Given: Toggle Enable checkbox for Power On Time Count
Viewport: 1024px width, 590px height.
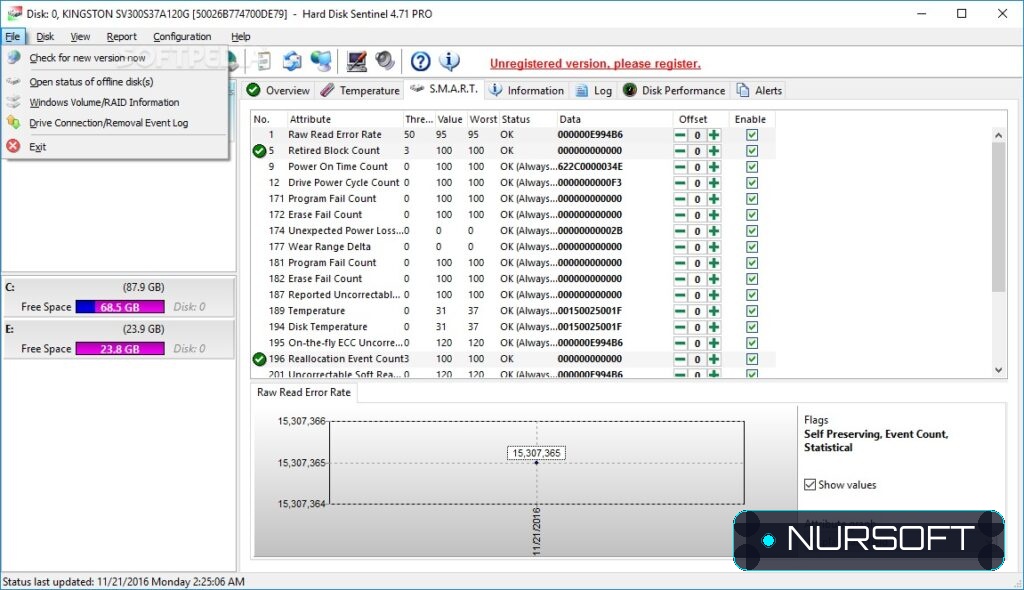Looking at the screenshot, I should (752, 167).
